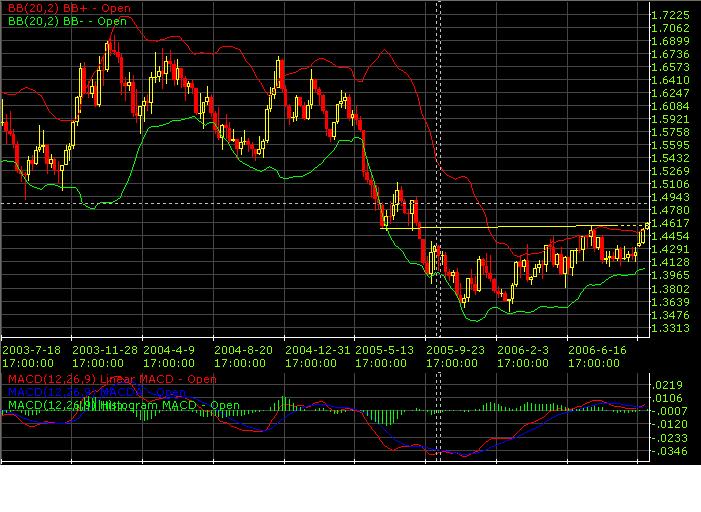The height and width of the screenshot is (512, 701).
Task: Click the 1.5269 price level
Action: pyautogui.click(x=670, y=171)
